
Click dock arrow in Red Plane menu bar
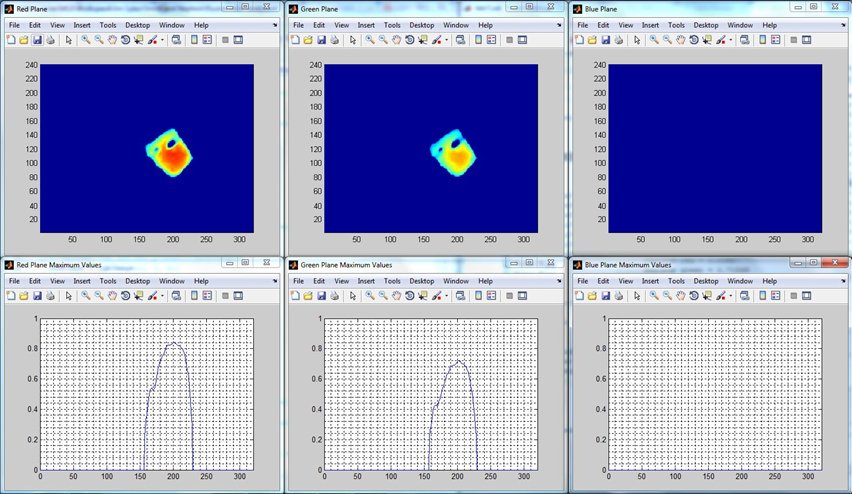pyautogui.click(x=274, y=25)
